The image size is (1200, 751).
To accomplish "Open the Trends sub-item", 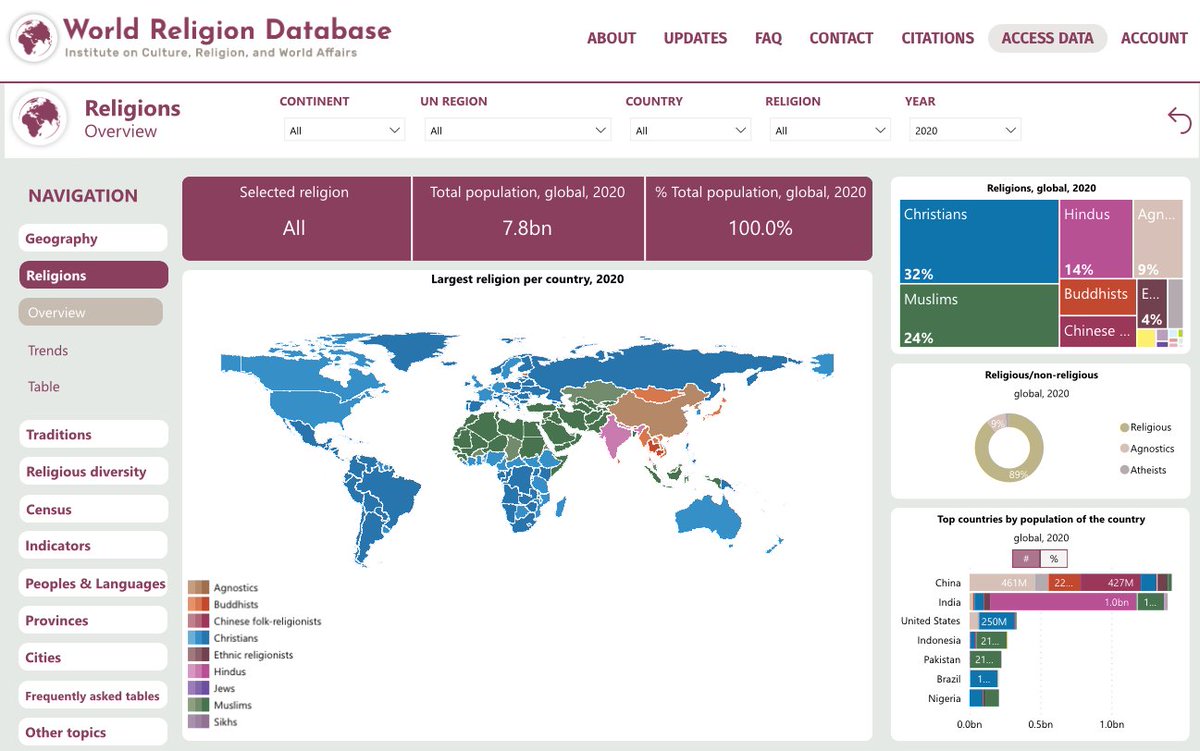I will tap(48, 350).
